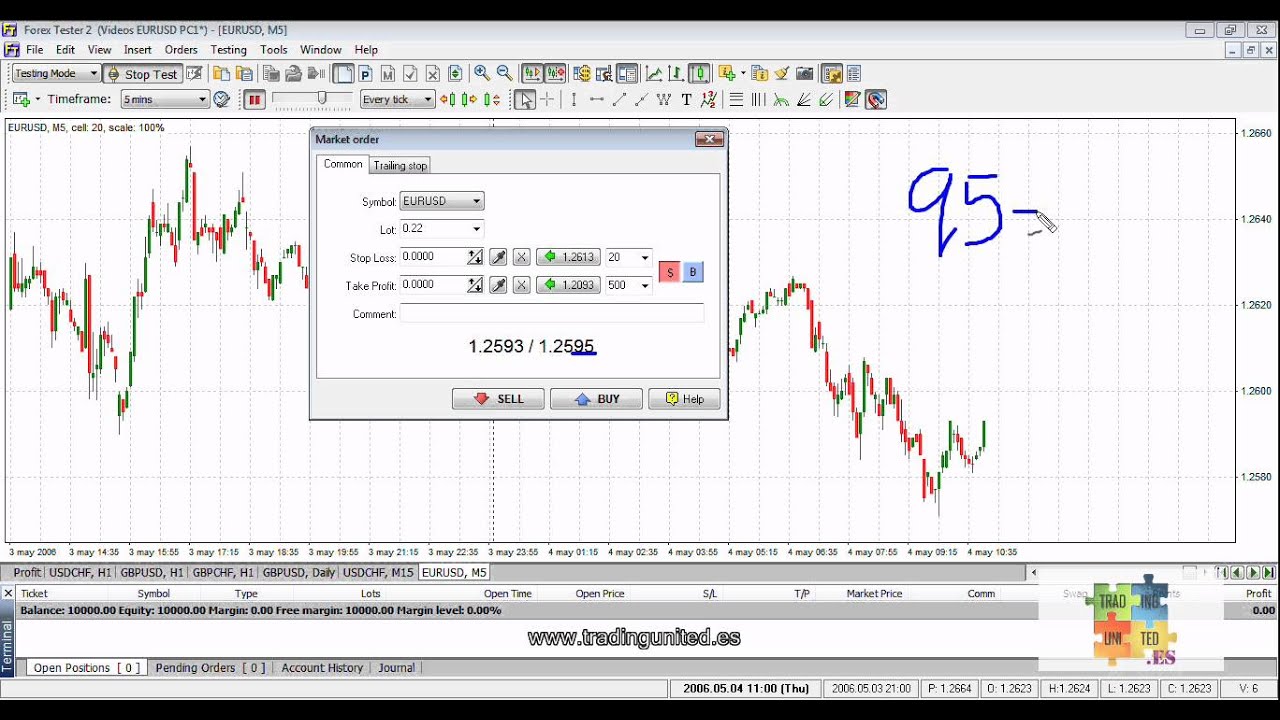Click the Stop Loss calculator icon
Screen dimensions: 1280x720
pos(475,257)
